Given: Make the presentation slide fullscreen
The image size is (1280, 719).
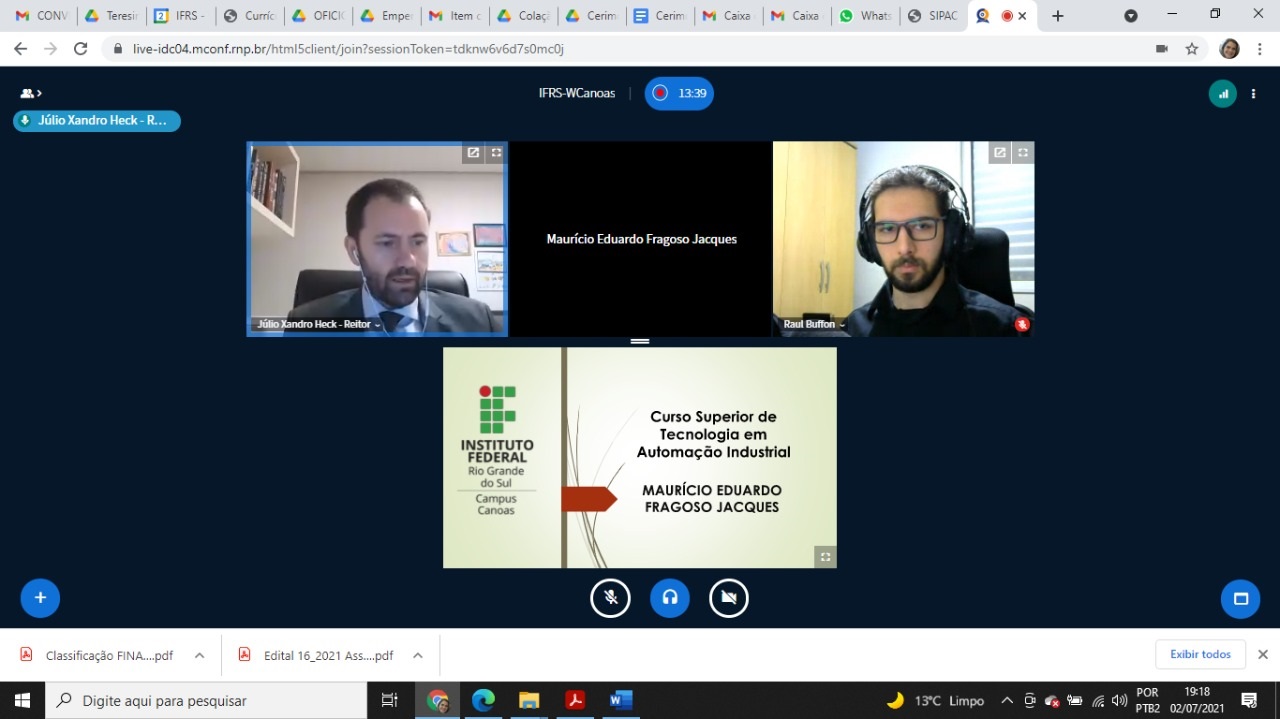Looking at the screenshot, I should (825, 557).
